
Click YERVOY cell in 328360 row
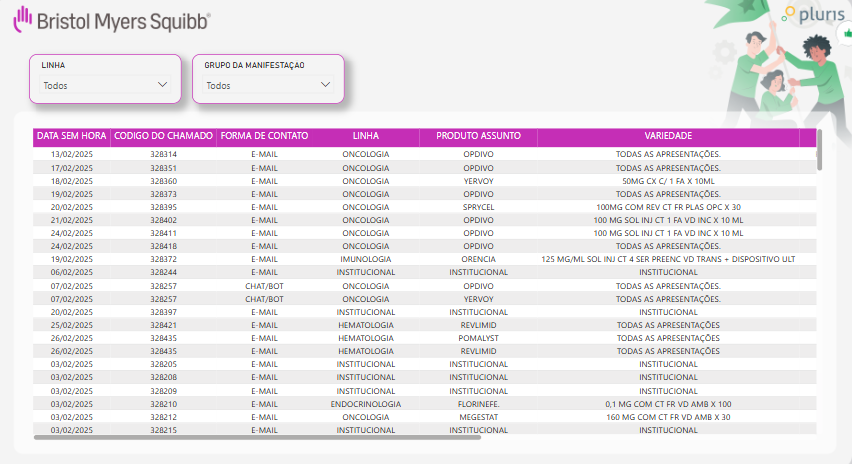[478, 181]
